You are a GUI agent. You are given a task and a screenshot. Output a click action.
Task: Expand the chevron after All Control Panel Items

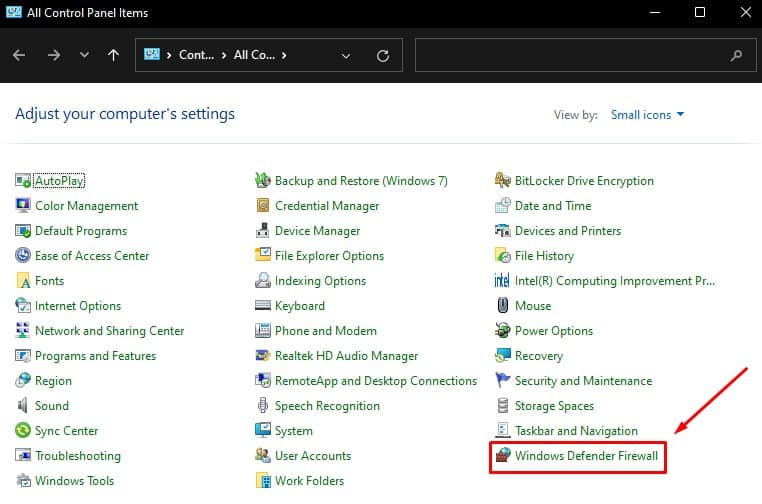(284, 55)
